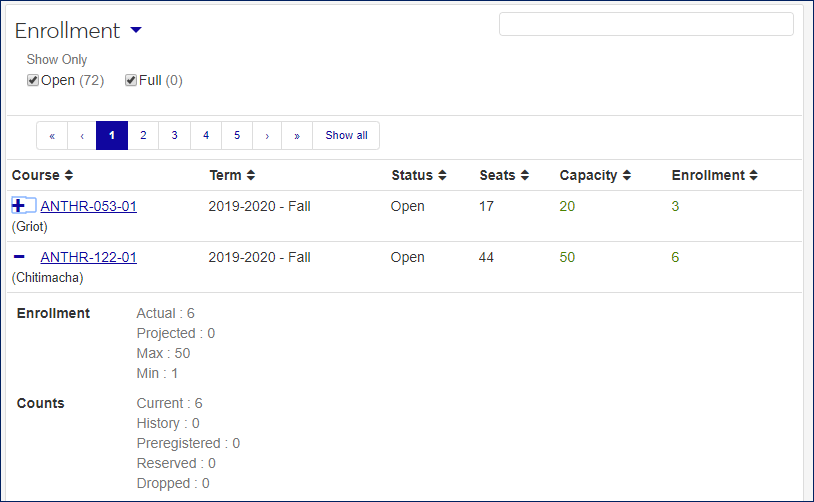The height and width of the screenshot is (502, 814).
Task: Sort by Capacity column icon
Action: tap(626, 176)
